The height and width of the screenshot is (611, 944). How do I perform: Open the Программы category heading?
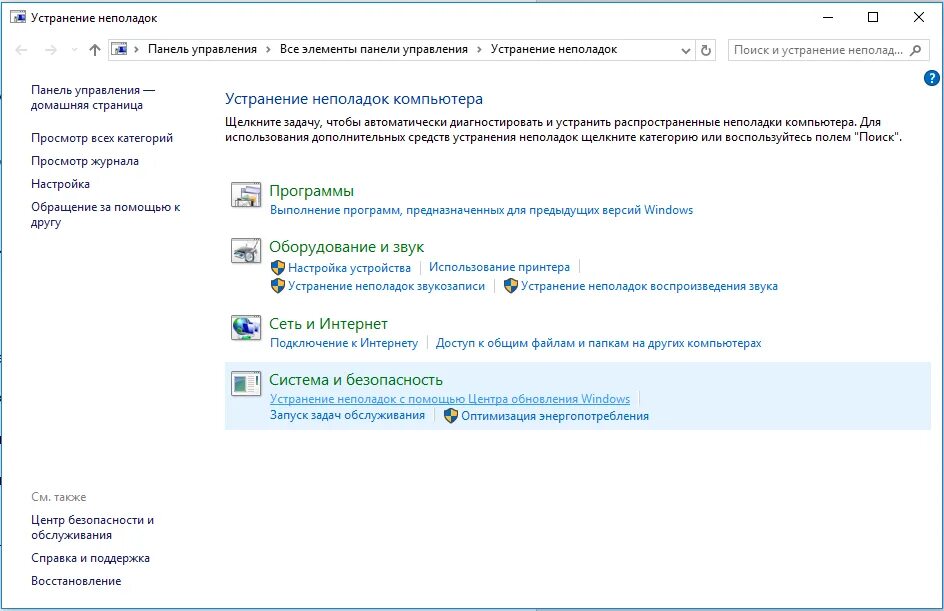coord(311,191)
